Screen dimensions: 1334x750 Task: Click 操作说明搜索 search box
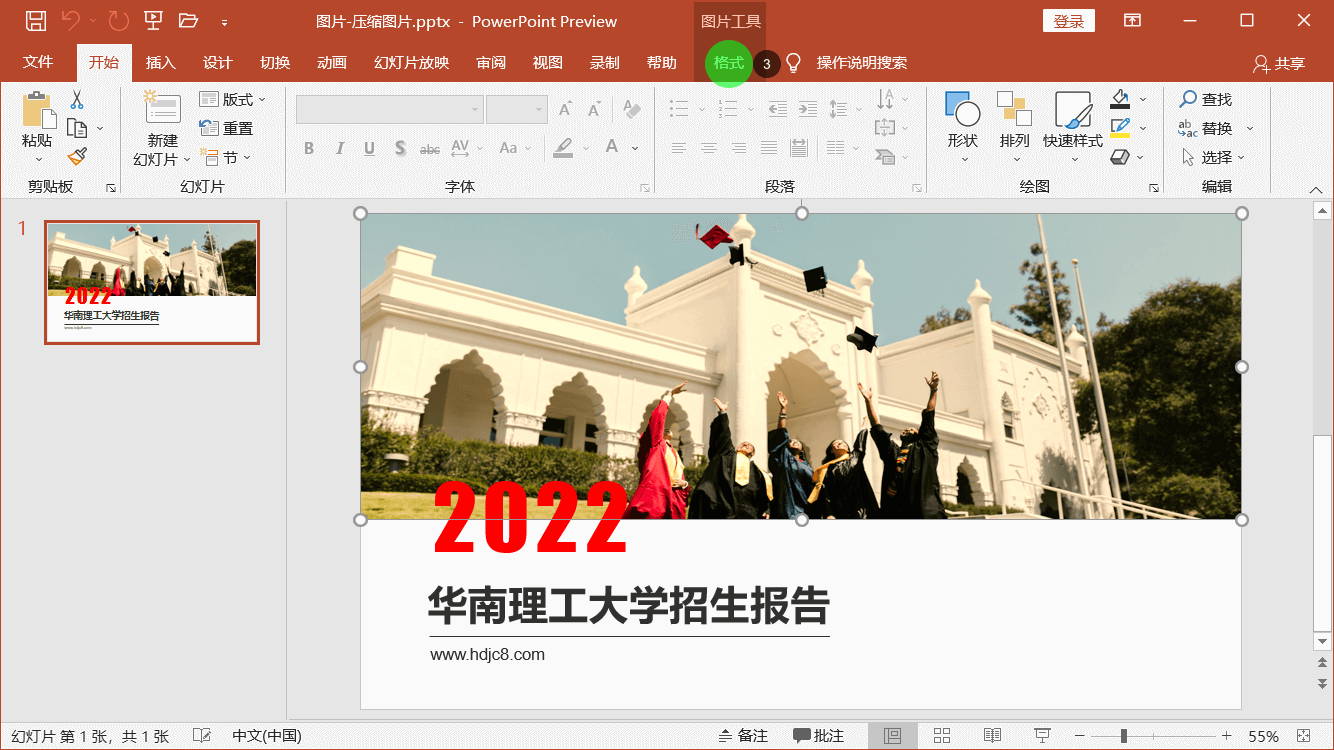click(x=861, y=63)
